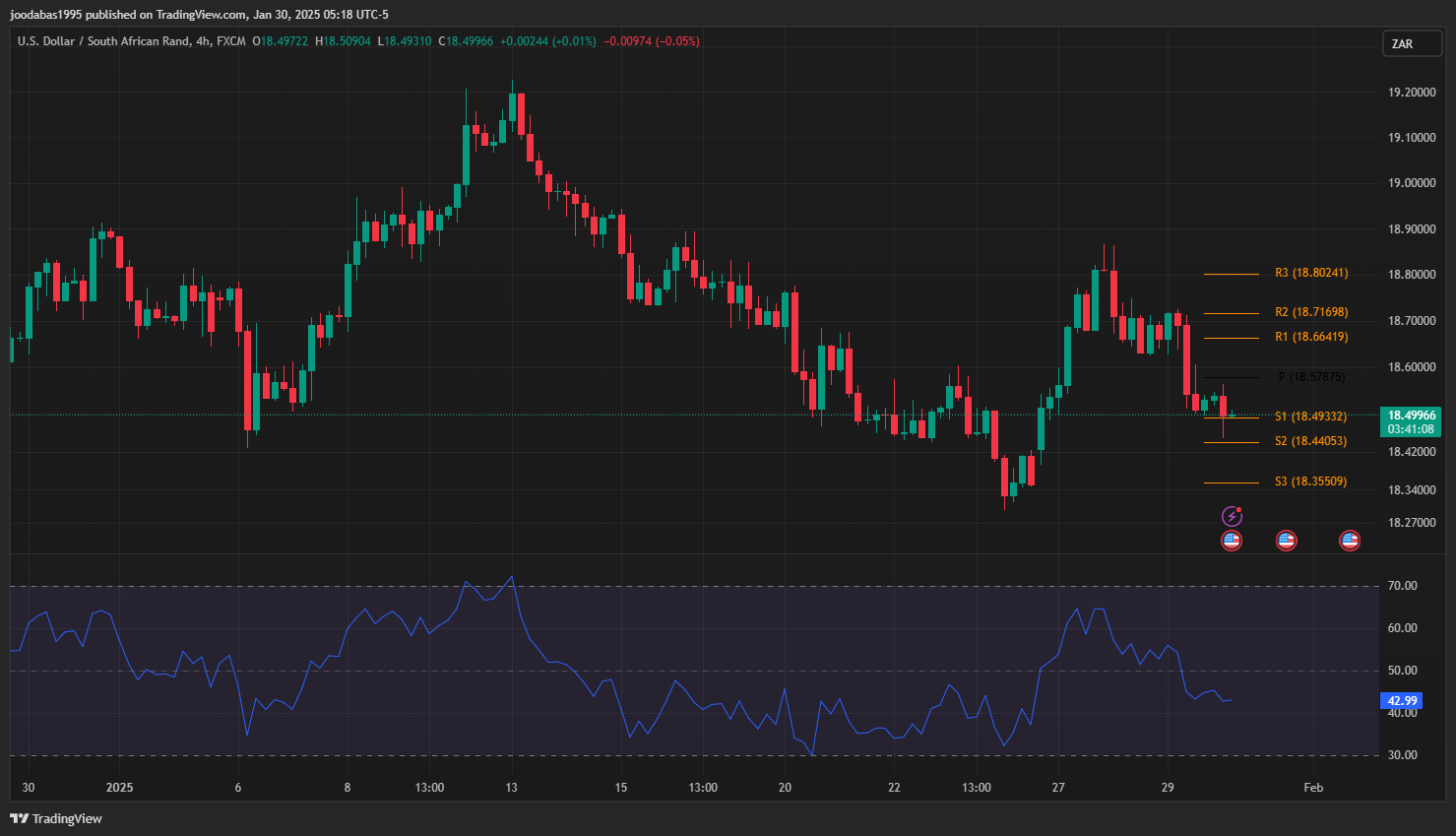Click the P (18.57875) pivot point label
This screenshot has width=1456, height=836.
point(1311,377)
